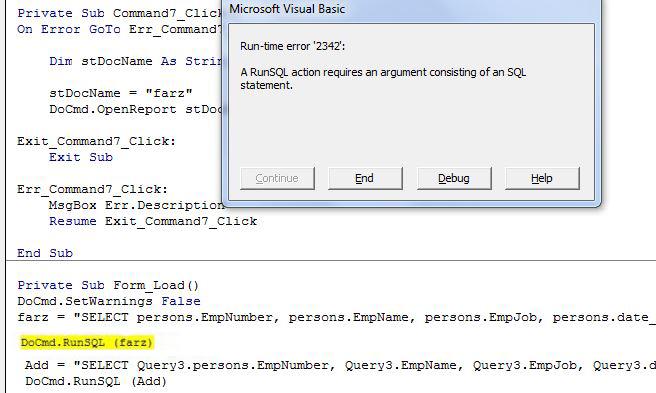Open Help for the run-time error
Screen dimensions: 656x393
542,178
